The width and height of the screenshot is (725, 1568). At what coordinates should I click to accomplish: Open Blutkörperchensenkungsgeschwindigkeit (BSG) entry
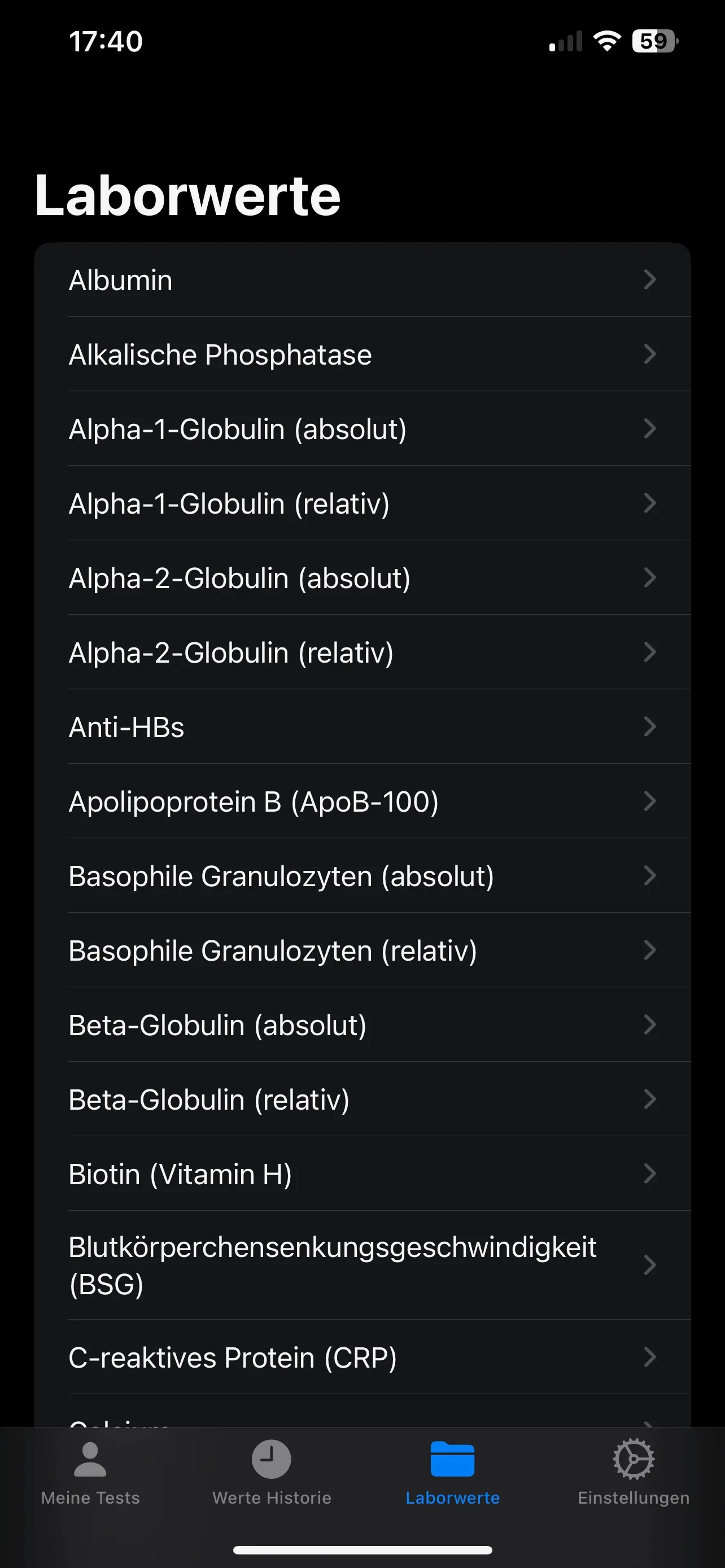pyautogui.click(x=362, y=1265)
